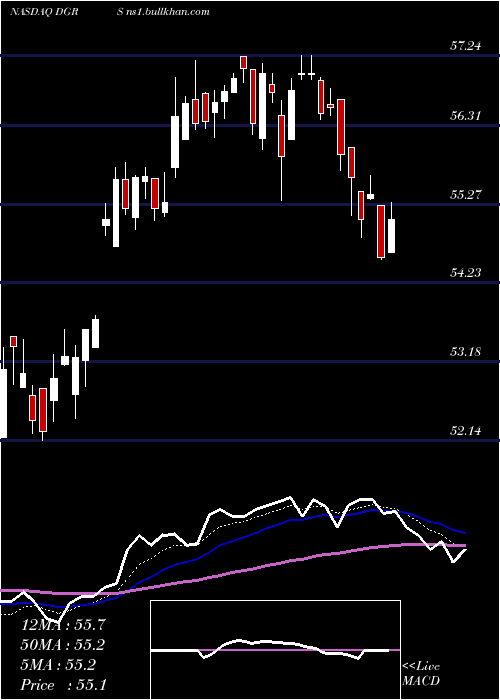Click the 52.14 price level label
The width and height of the screenshot is (500, 700).
coord(466,431)
